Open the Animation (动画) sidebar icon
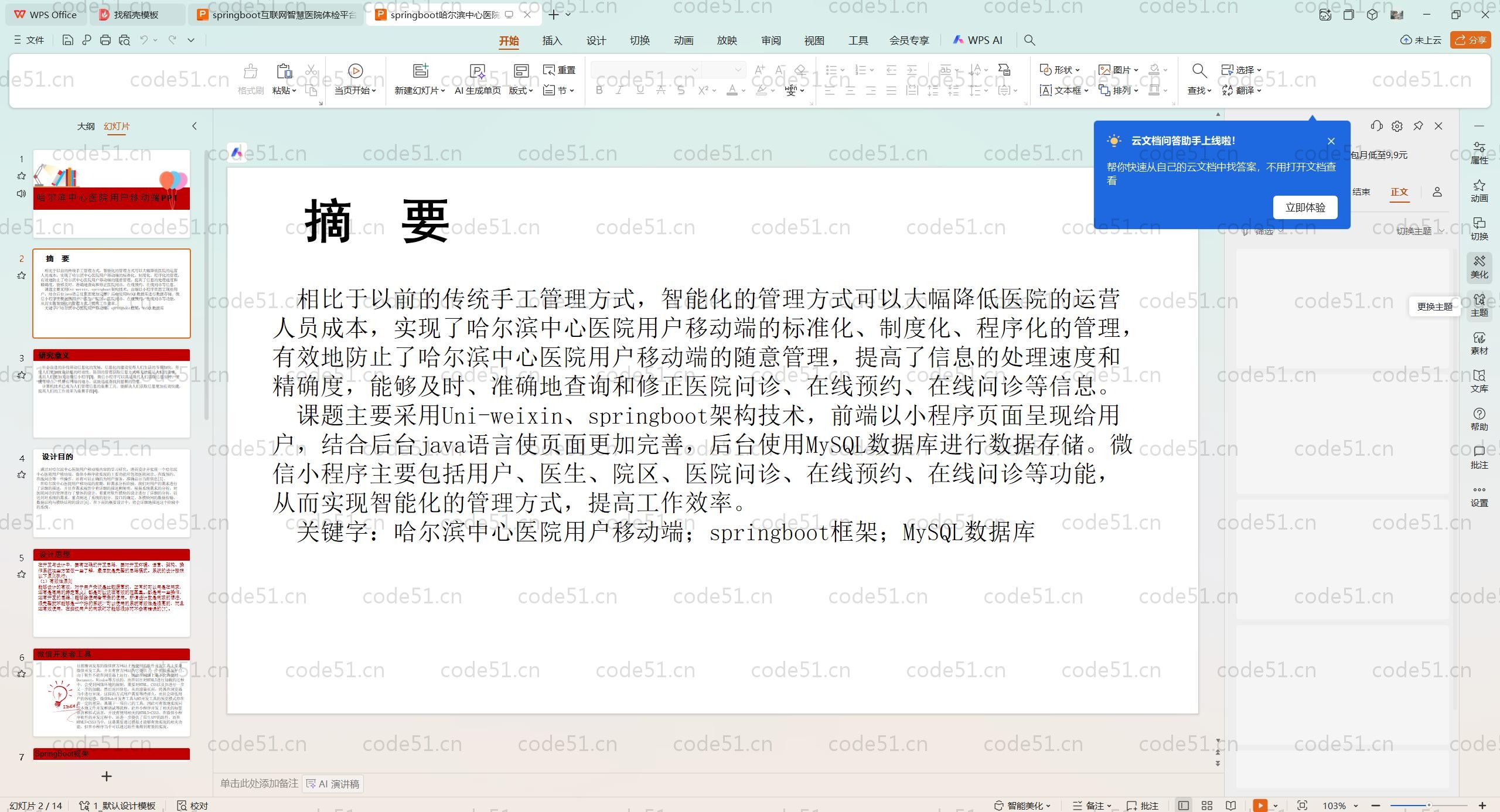 1479,190
